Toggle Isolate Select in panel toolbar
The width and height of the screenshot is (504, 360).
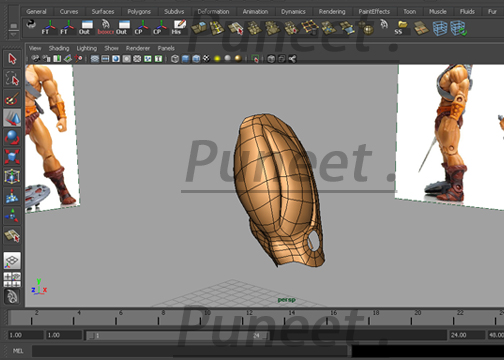[255, 59]
